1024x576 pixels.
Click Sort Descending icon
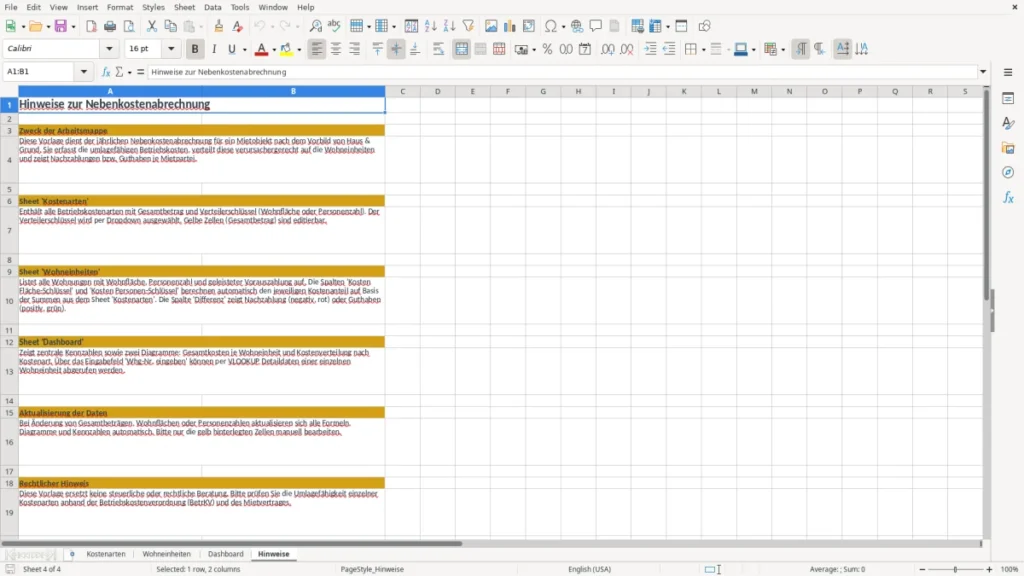pyautogui.click(x=449, y=26)
